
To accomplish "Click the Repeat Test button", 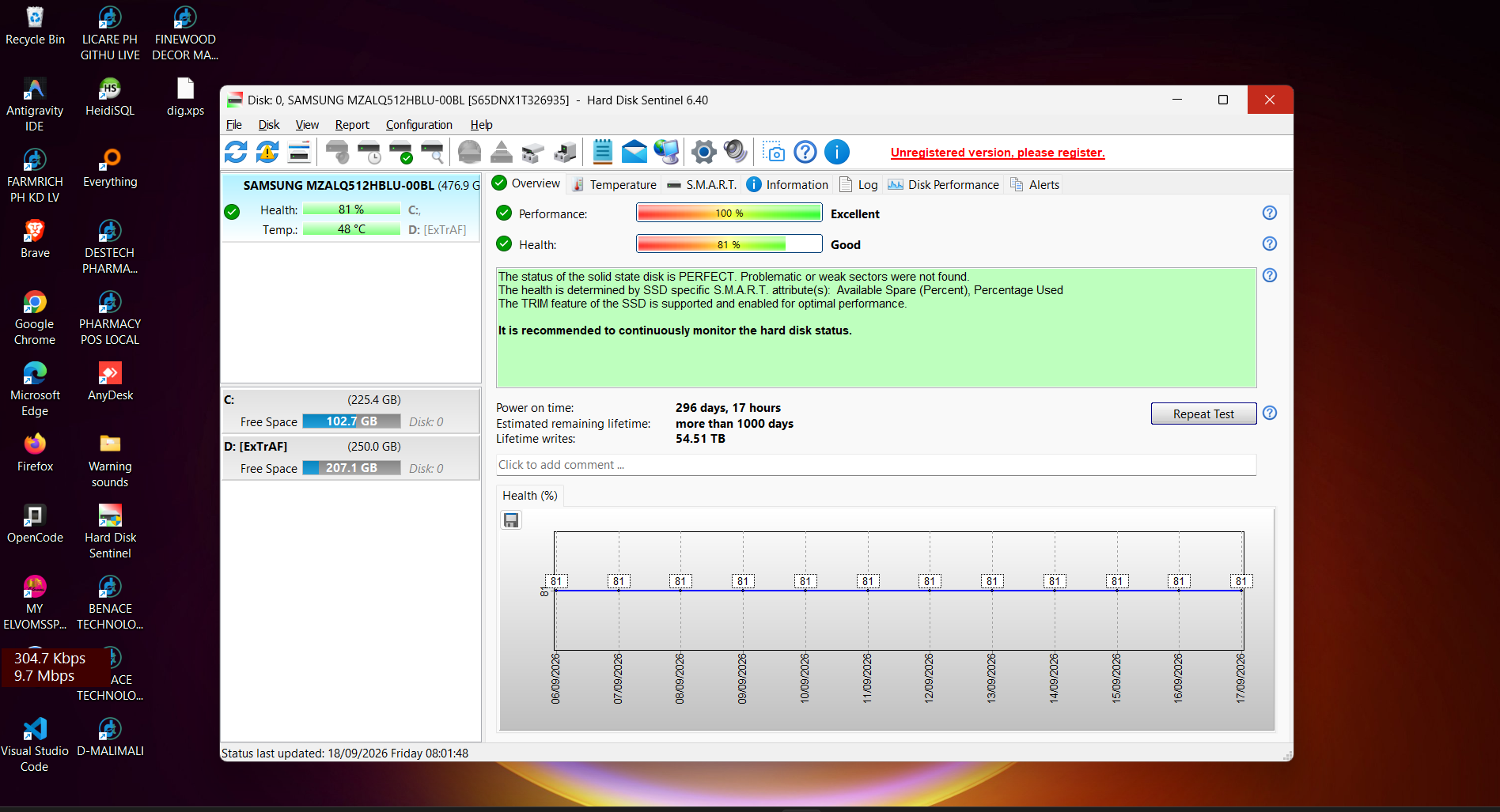I will click(1203, 414).
